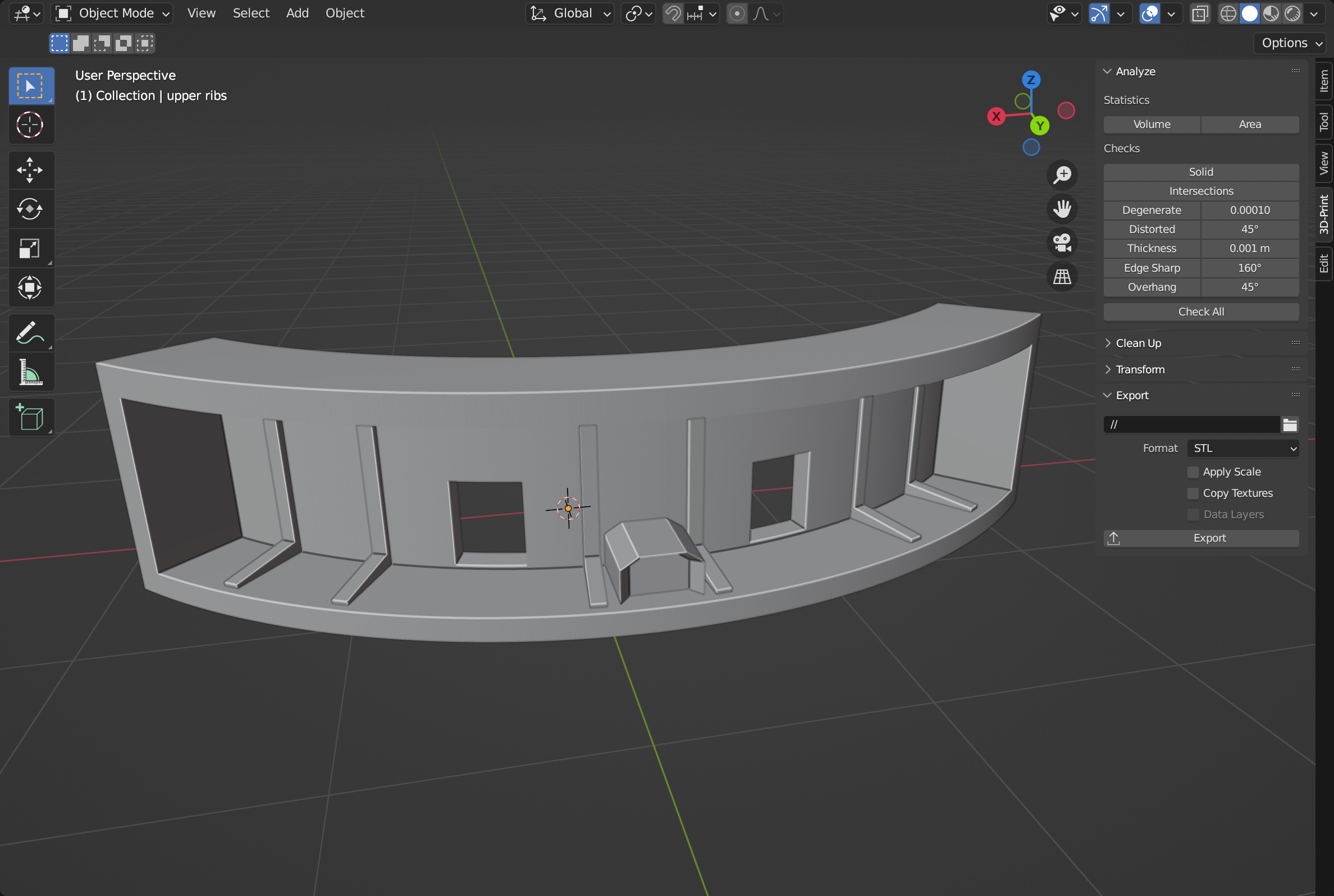Switch to wireframe viewport shading
Image resolution: width=1334 pixels, height=896 pixels.
(x=1228, y=13)
